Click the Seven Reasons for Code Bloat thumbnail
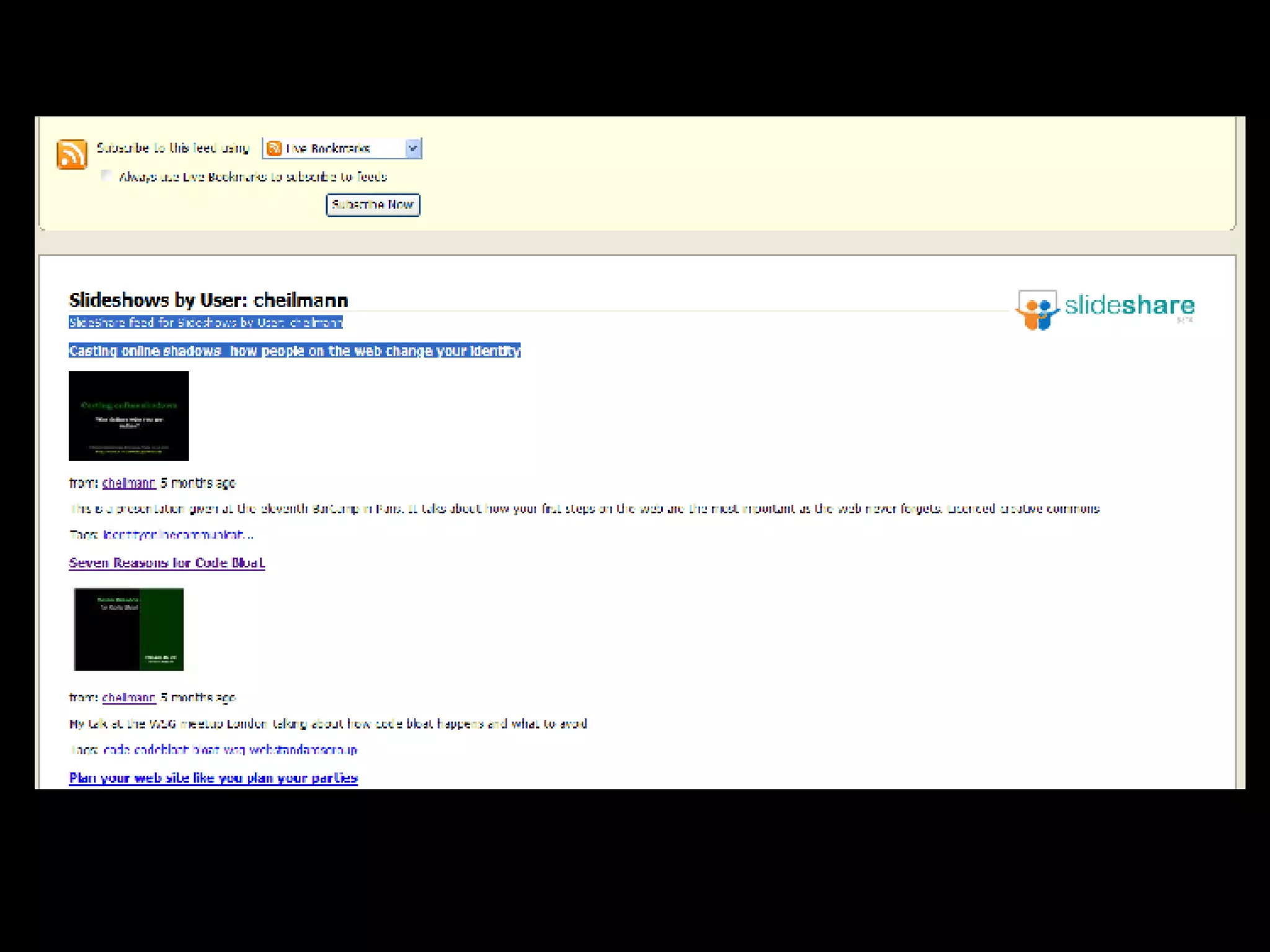 [x=128, y=629]
